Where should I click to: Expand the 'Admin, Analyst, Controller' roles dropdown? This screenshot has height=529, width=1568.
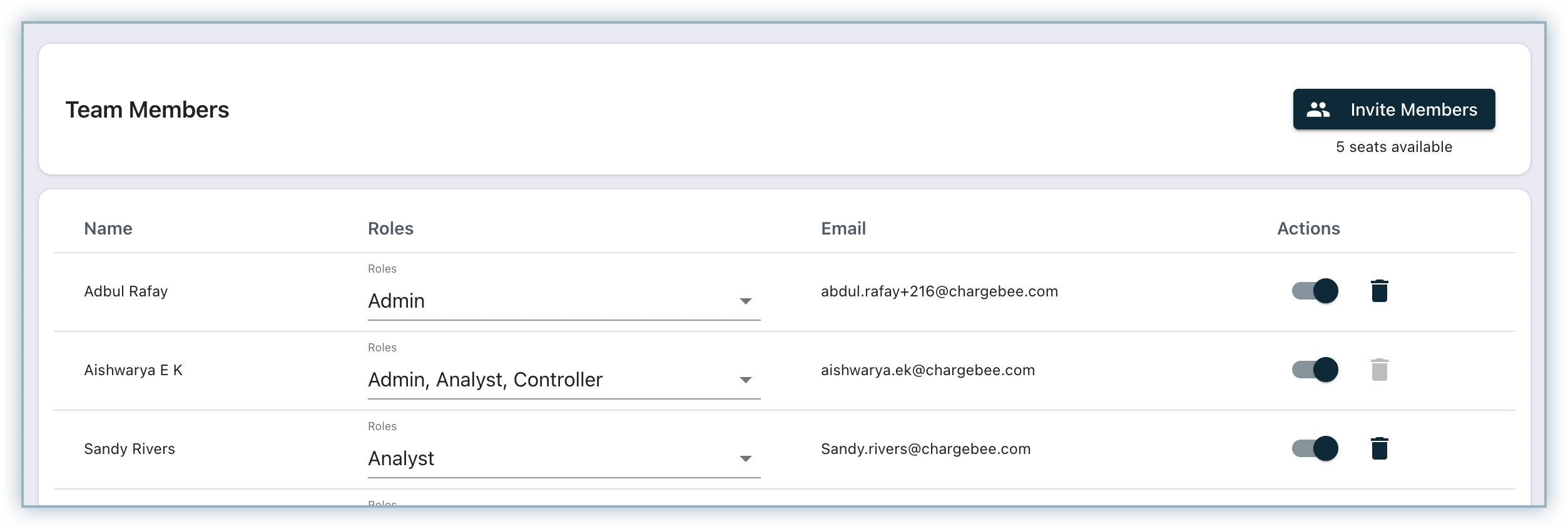563,380
